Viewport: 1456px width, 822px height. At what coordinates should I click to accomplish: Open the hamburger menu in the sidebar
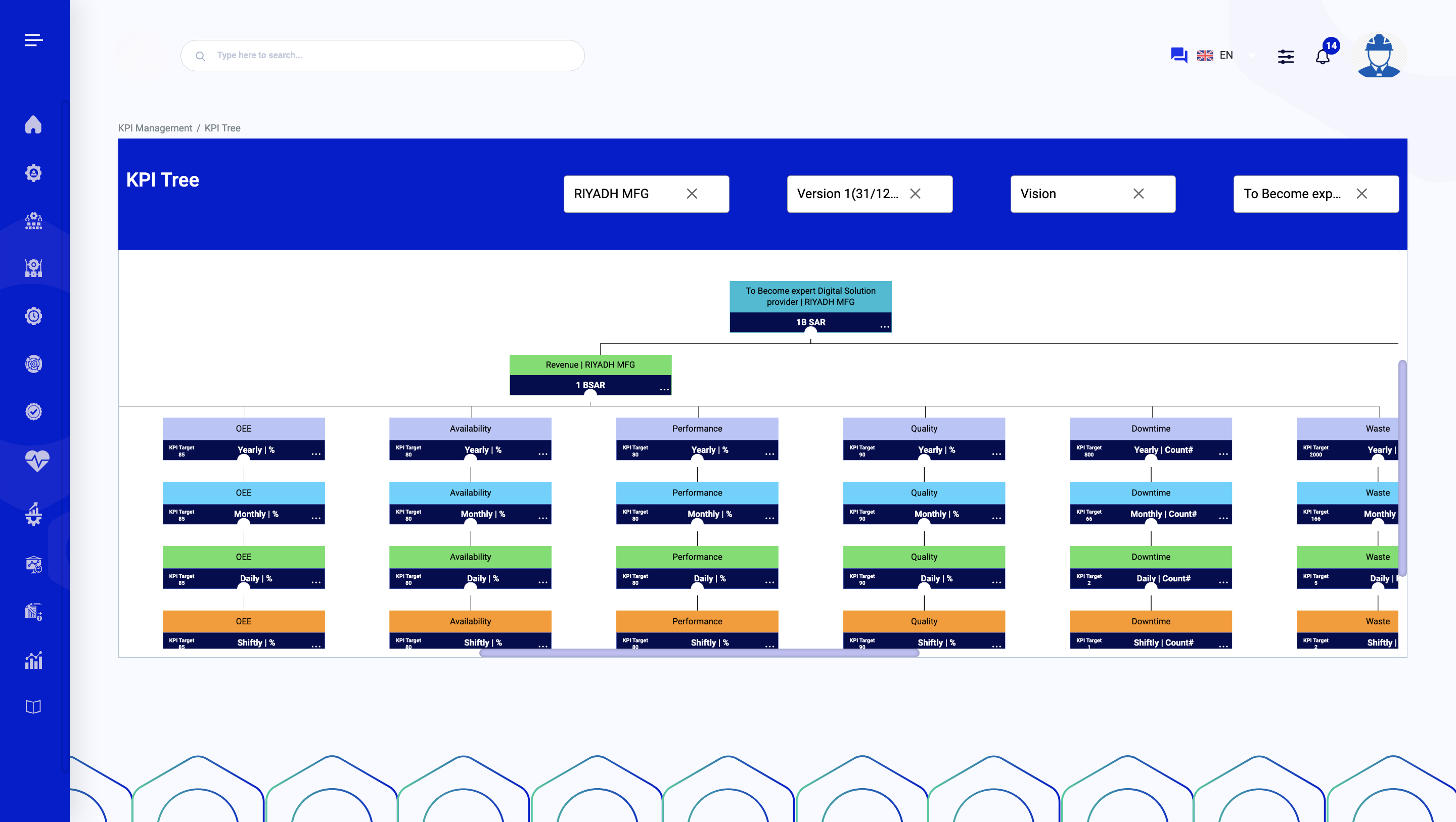point(34,40)
